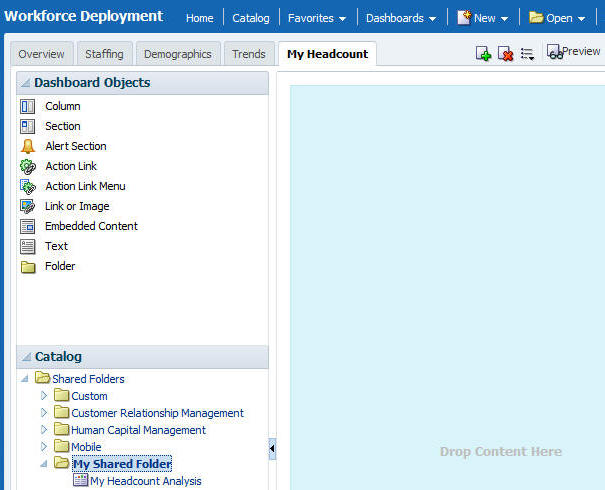
Task: Open the dashboard tools list menu
Action: (x=527, y=54)
